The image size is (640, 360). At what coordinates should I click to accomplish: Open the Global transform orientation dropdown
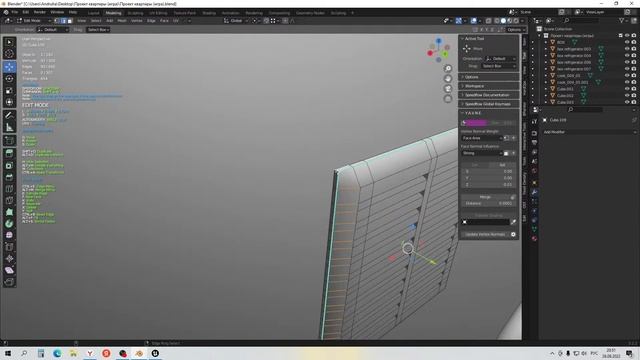(236, 21)
